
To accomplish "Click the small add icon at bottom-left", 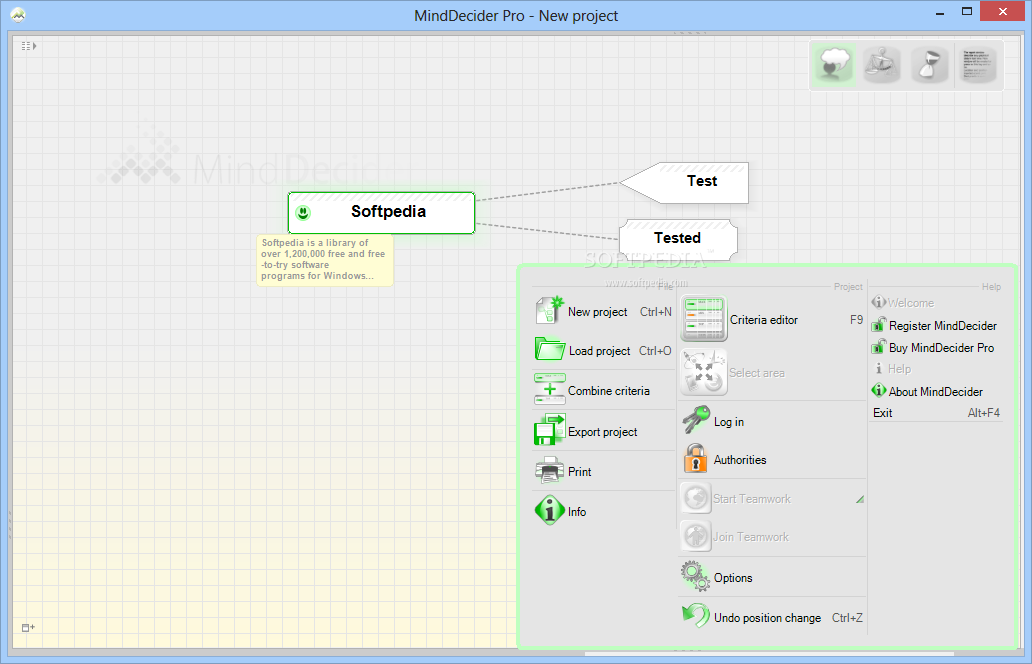I will pyautogui.click(x=28, y=628).
